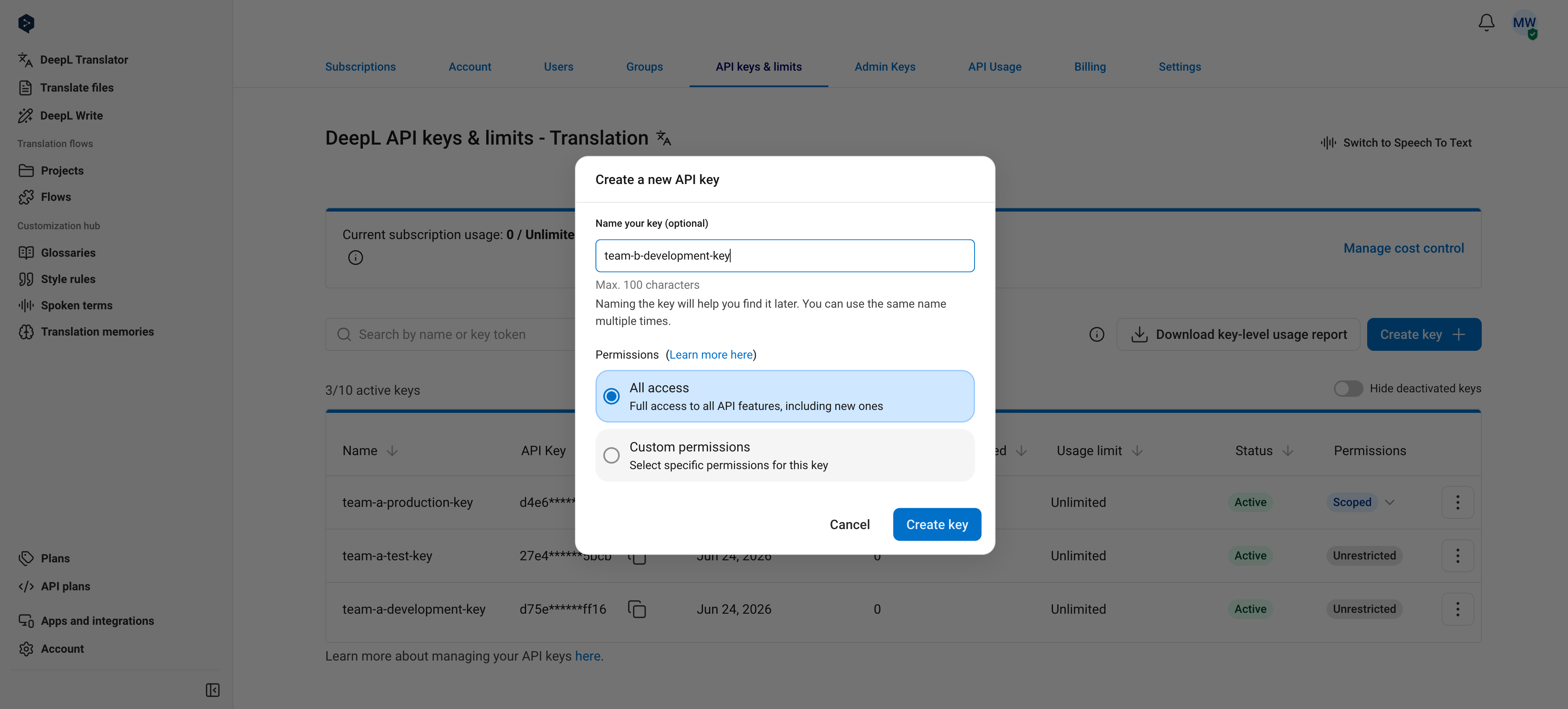Open Spoken terms page
This screenshot has width=1568, height=709.
pos(65,305)
